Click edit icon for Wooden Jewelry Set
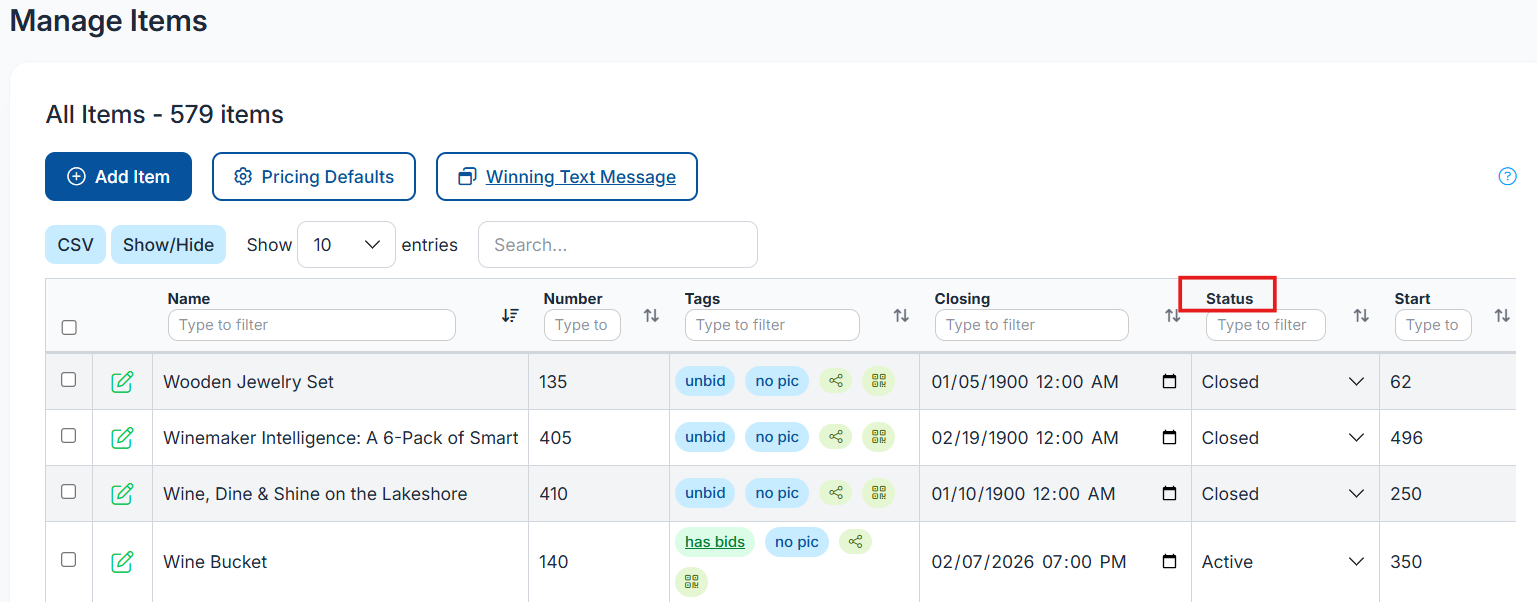The height and width of the screenshot is (602, 1537). pyautogui.click(x=122, y=382)
